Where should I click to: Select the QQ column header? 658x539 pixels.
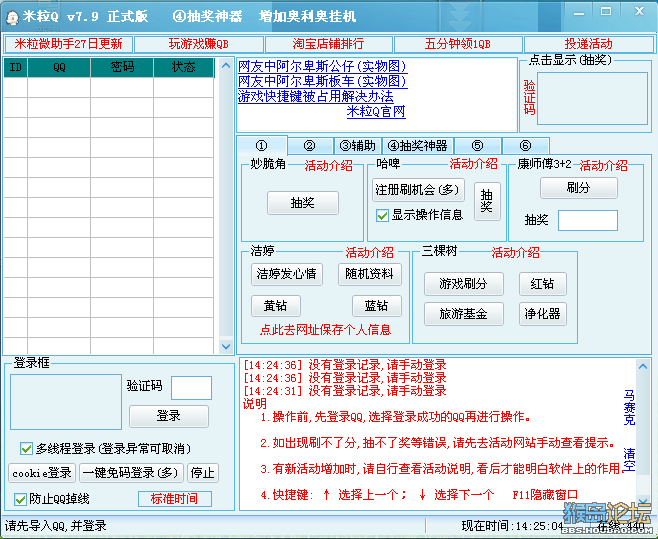point(59,67)
